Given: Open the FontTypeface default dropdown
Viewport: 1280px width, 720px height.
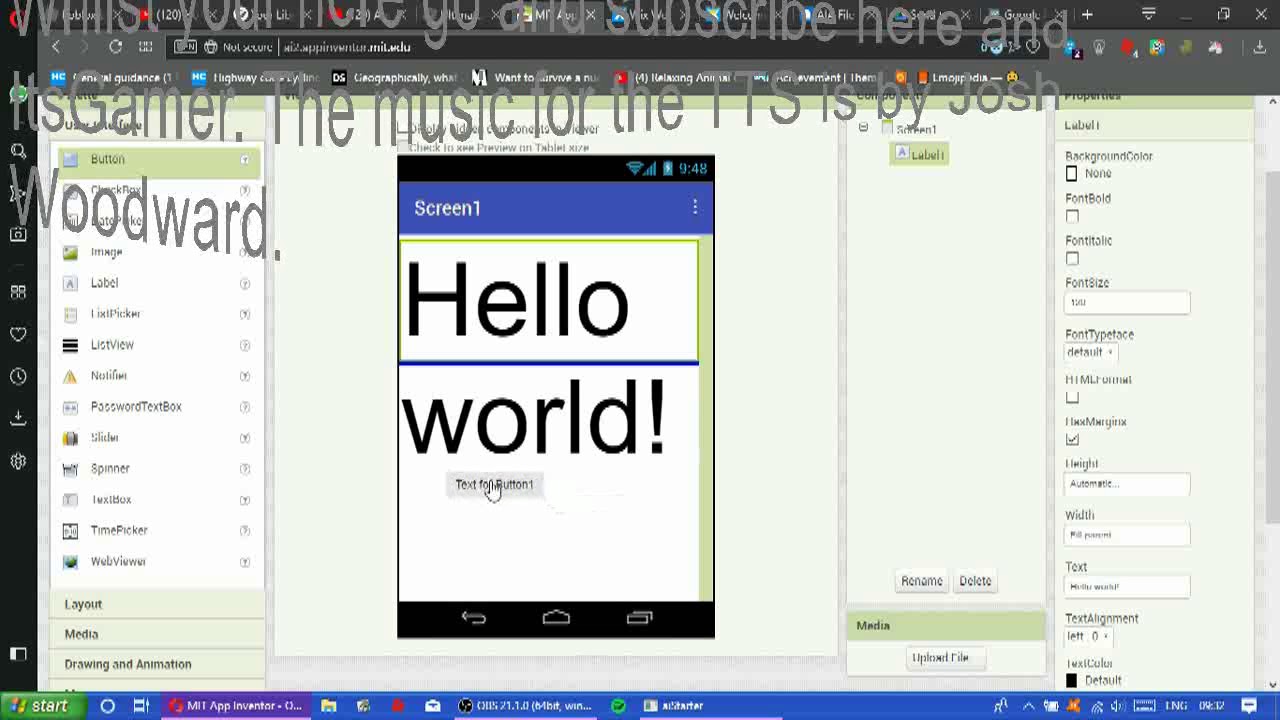Looking at the screenshot, I should pos(1090,352).
